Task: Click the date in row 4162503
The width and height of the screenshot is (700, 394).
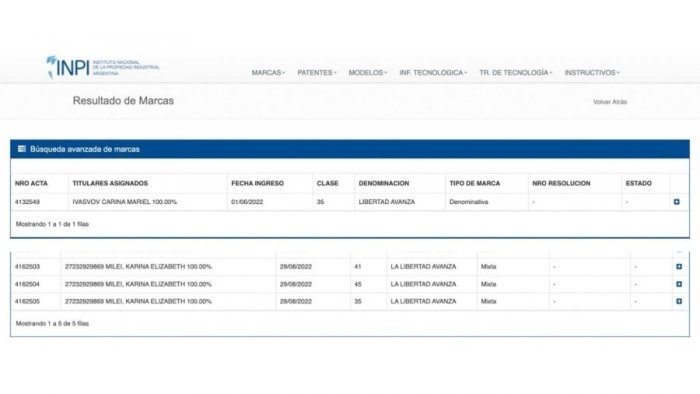Action: [296, 266]
